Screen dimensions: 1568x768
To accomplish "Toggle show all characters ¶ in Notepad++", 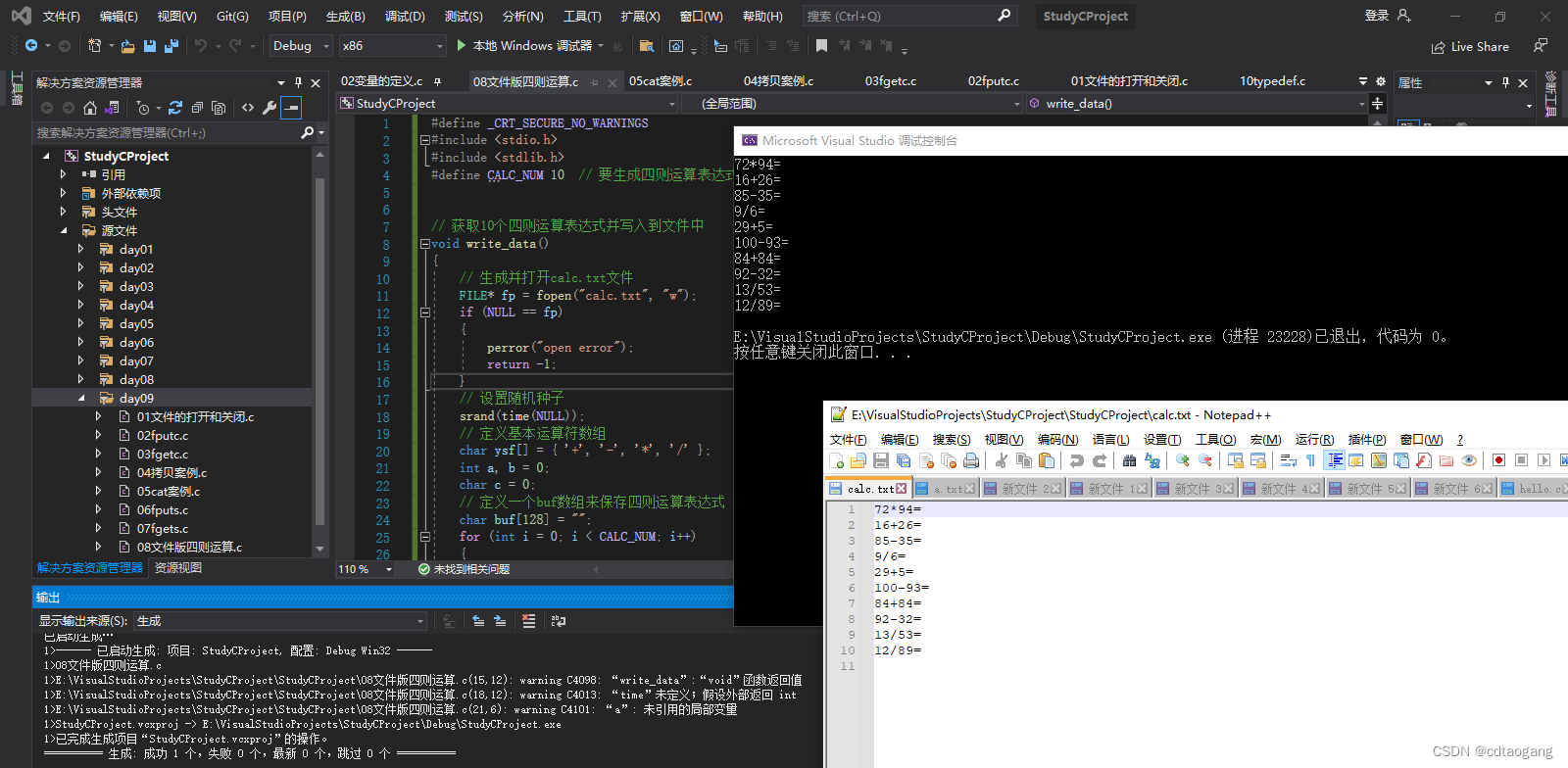I will click(x=1311, y=460).
